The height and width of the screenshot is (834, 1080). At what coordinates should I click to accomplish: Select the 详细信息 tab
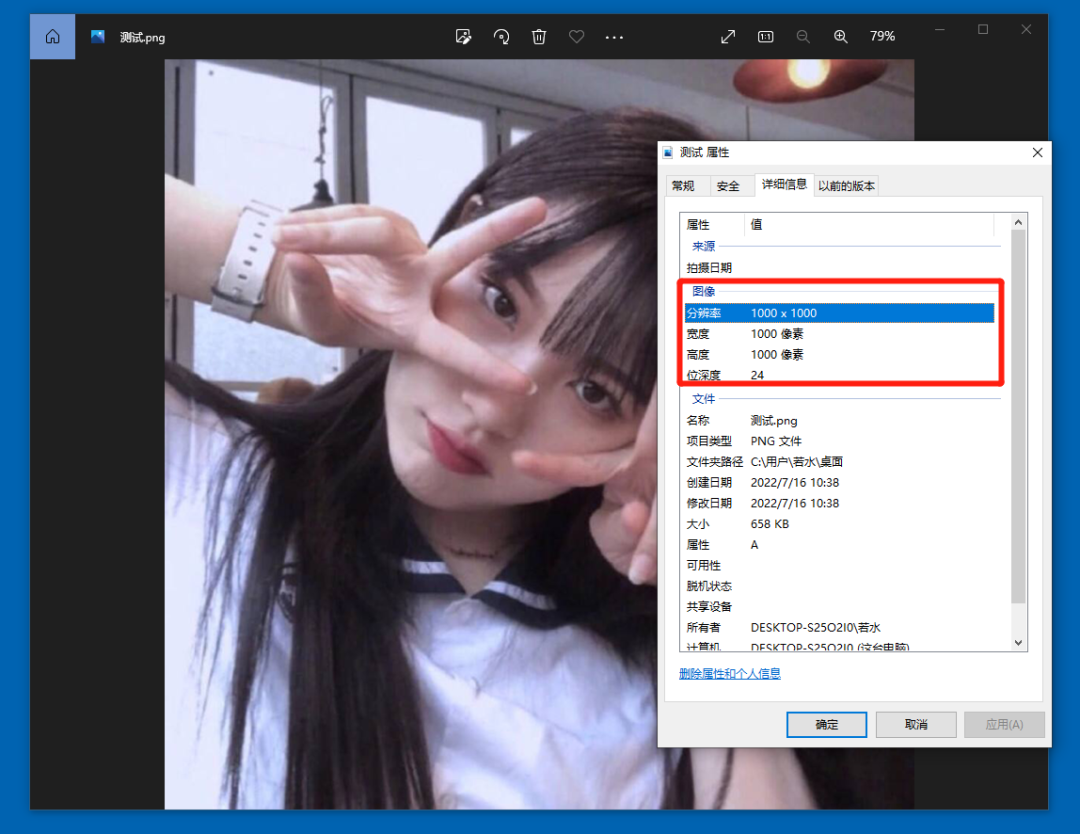784,185
